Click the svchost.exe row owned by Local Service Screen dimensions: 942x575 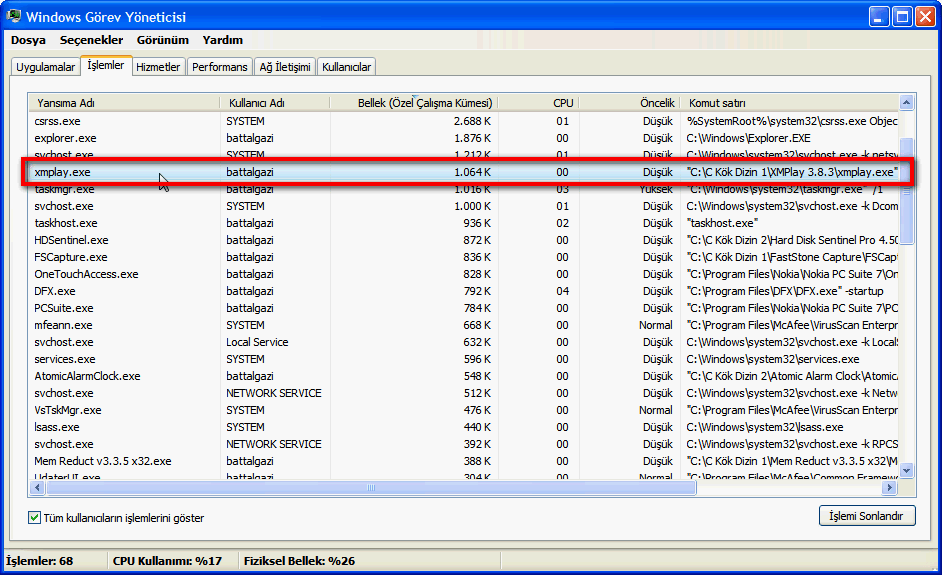pos(464,342)
